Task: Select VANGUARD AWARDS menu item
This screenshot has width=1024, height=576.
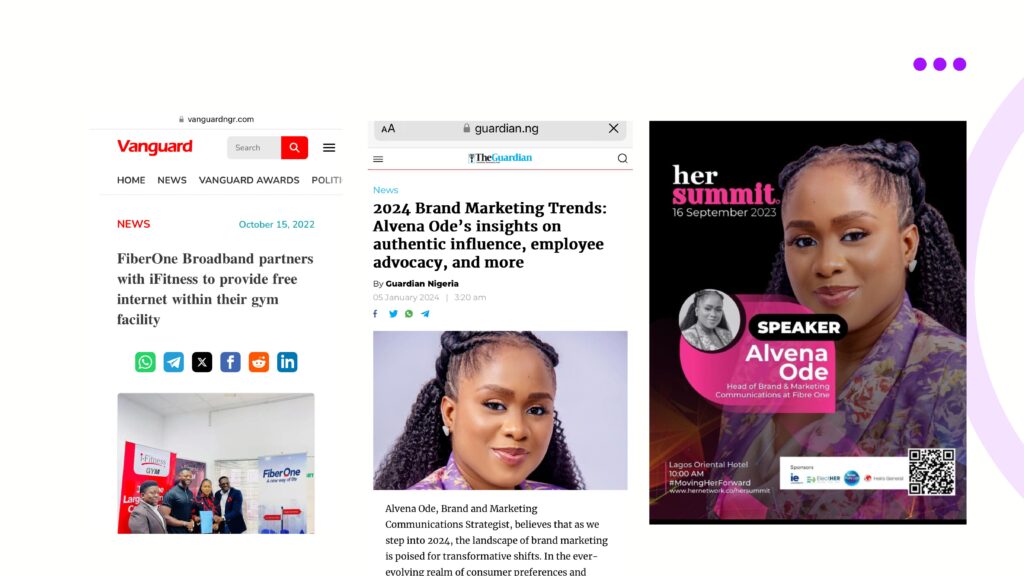Action: coord(249,180)
